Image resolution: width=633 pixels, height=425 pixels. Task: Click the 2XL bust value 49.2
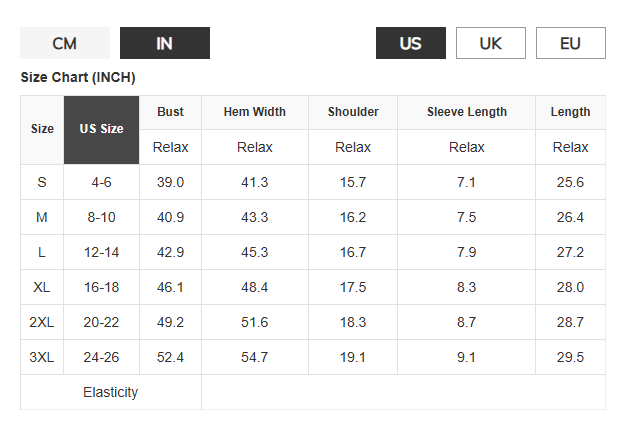[170, 322]
